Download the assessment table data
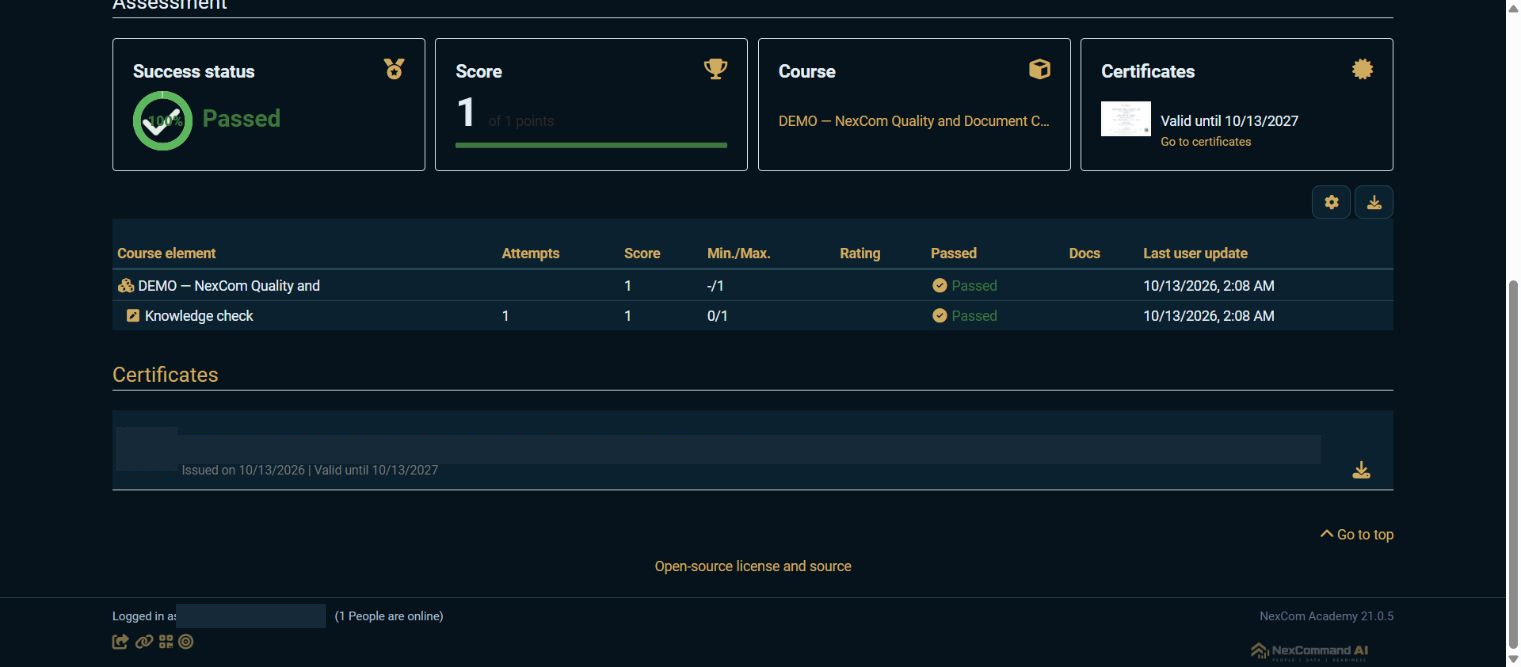 tap(1374, 202)
